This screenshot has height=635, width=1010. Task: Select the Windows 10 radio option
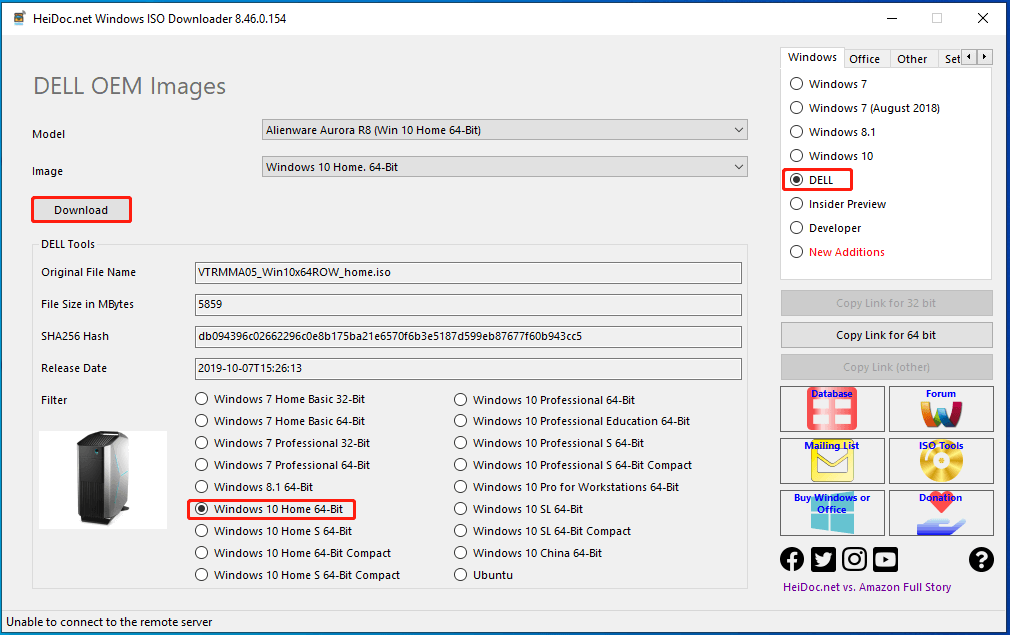pyautogui.click(x=832, y=156)
